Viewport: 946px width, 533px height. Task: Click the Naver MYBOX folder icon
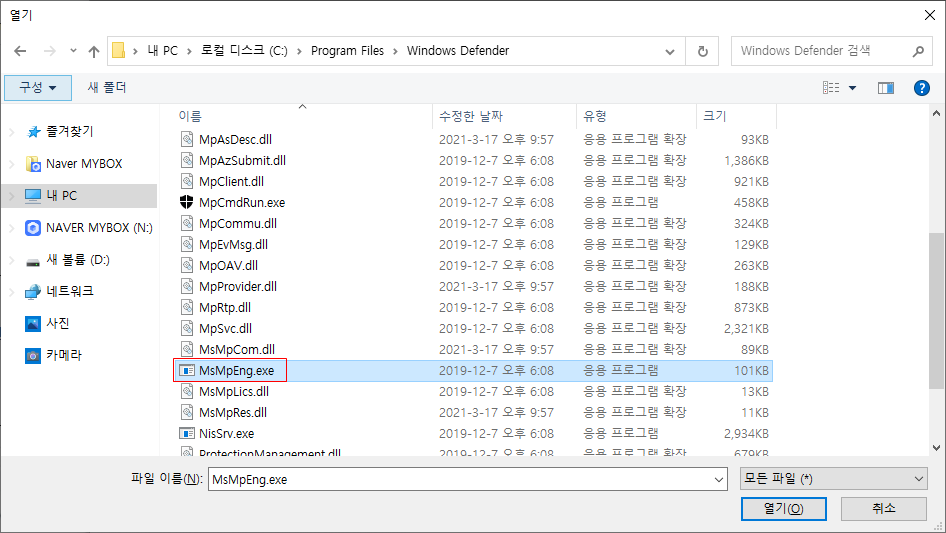(33, 164)
